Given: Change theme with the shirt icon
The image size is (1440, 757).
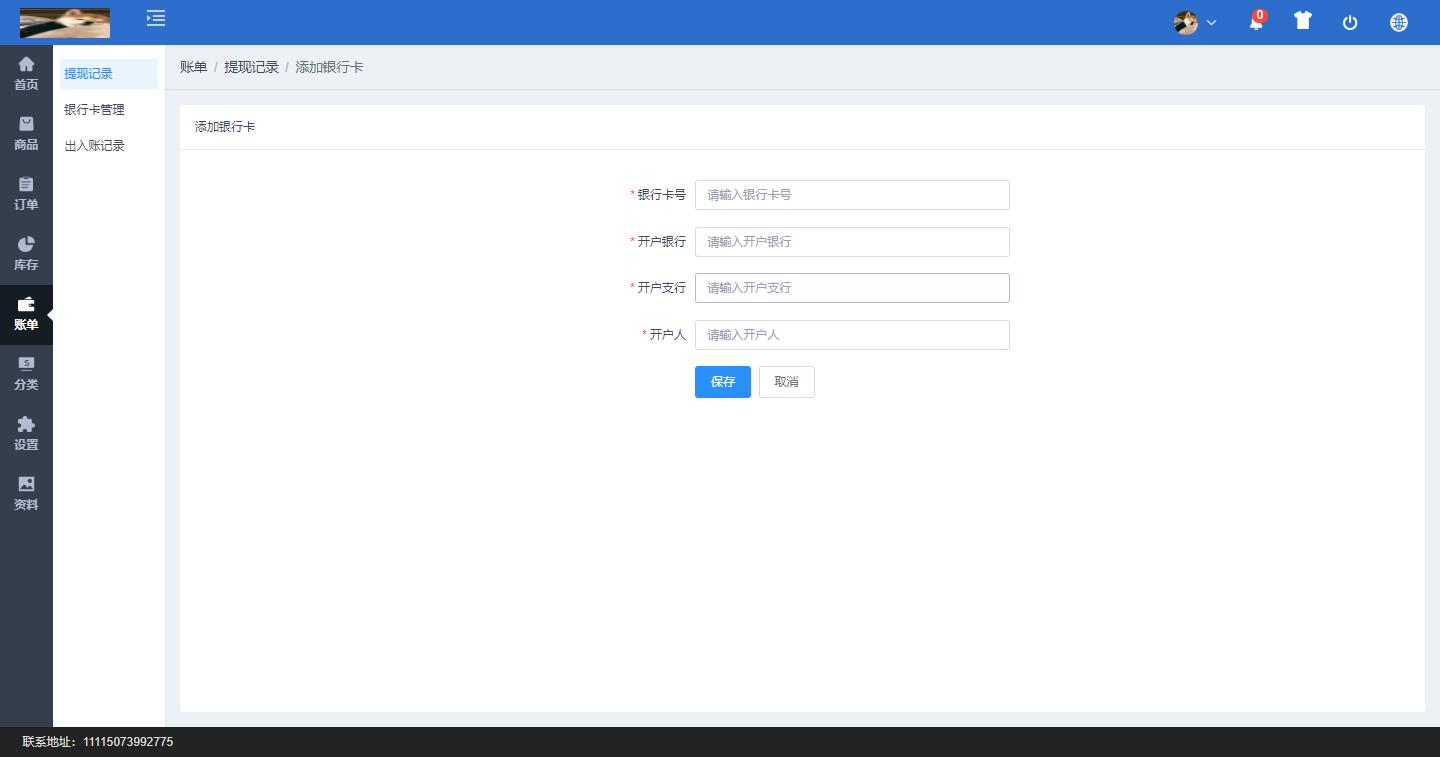Looking at the screenshot, I should click(1302, 20).
